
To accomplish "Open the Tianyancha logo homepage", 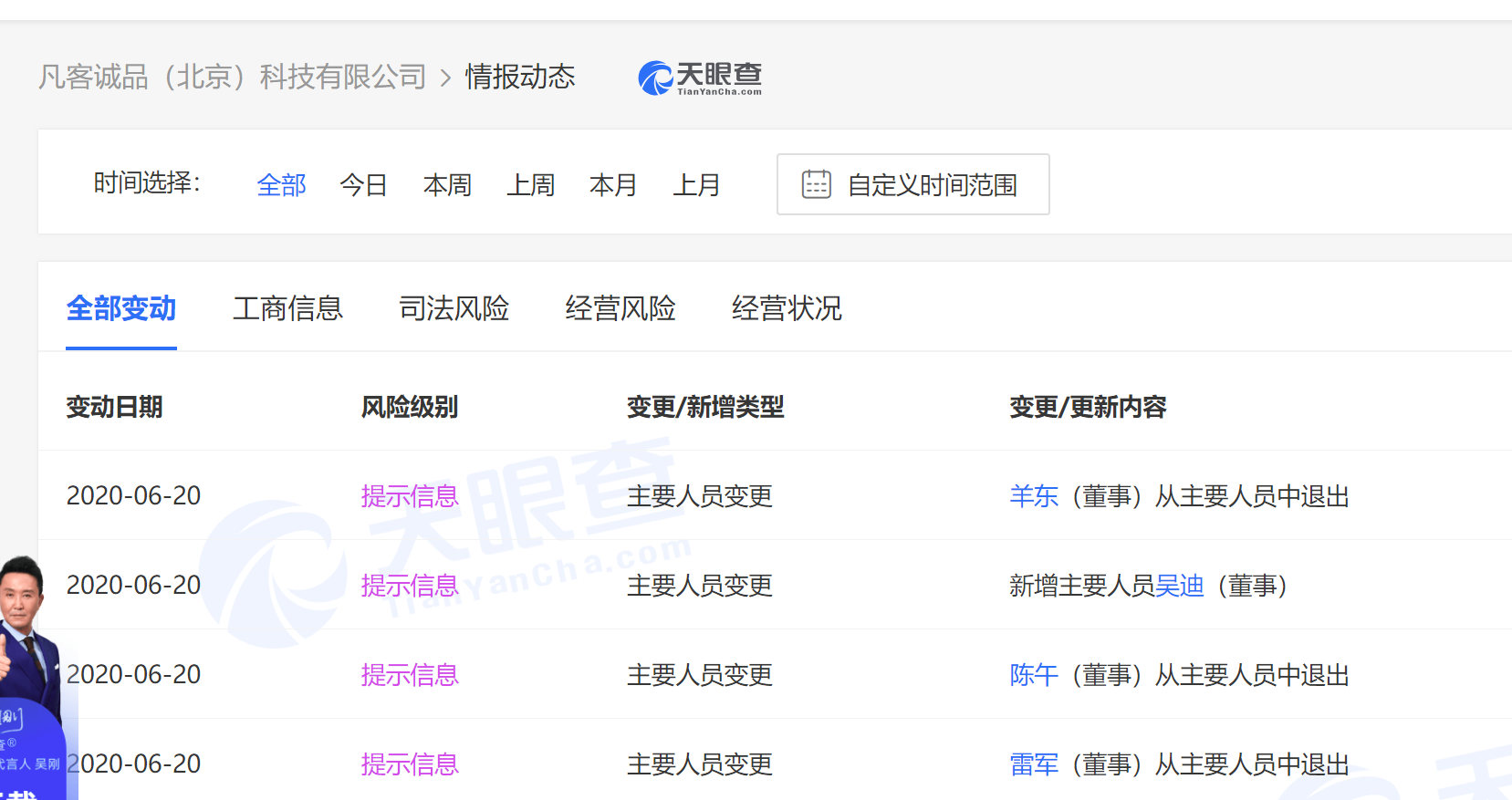I will pyautogui.click(x=700, y=78).
